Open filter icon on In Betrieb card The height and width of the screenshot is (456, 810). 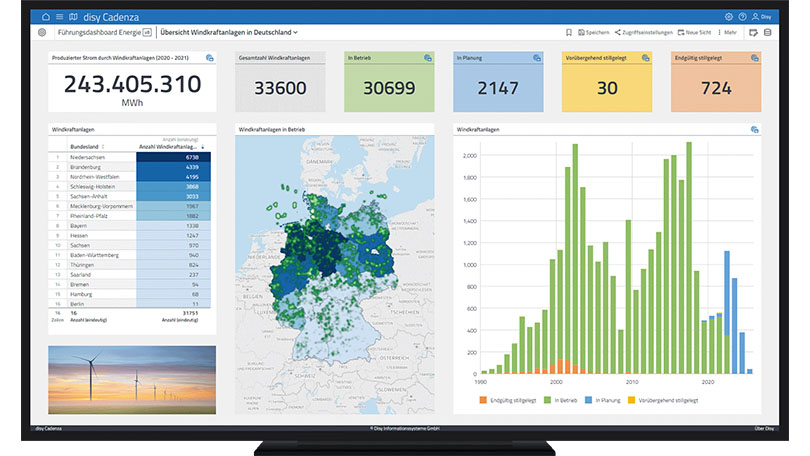pyautogui.click(x=428, y=58)
